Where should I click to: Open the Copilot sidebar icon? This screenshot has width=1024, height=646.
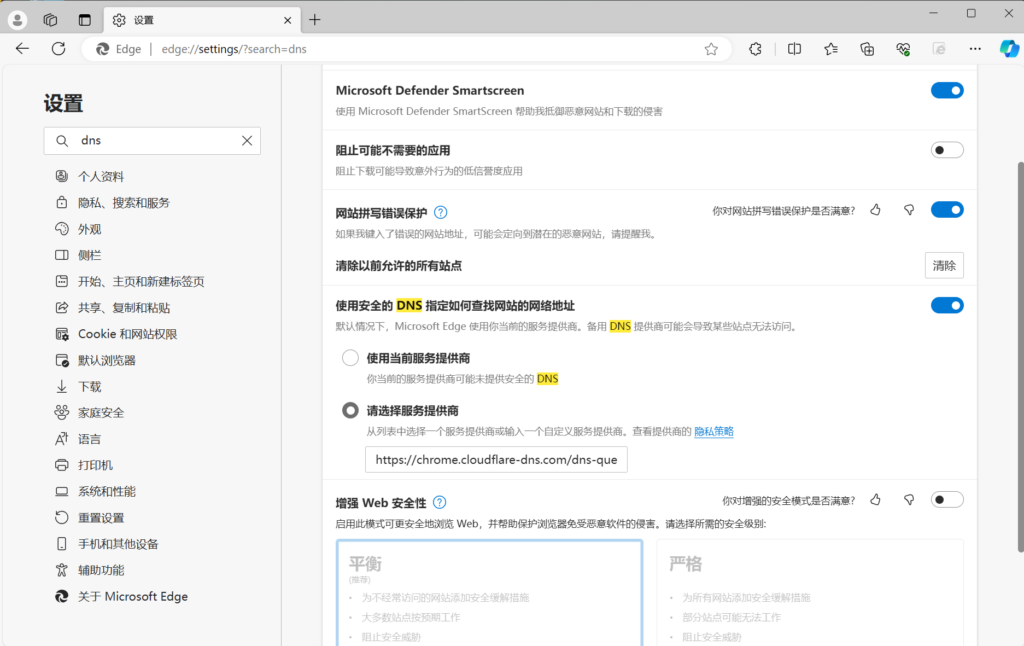[x=1009, y=49]
